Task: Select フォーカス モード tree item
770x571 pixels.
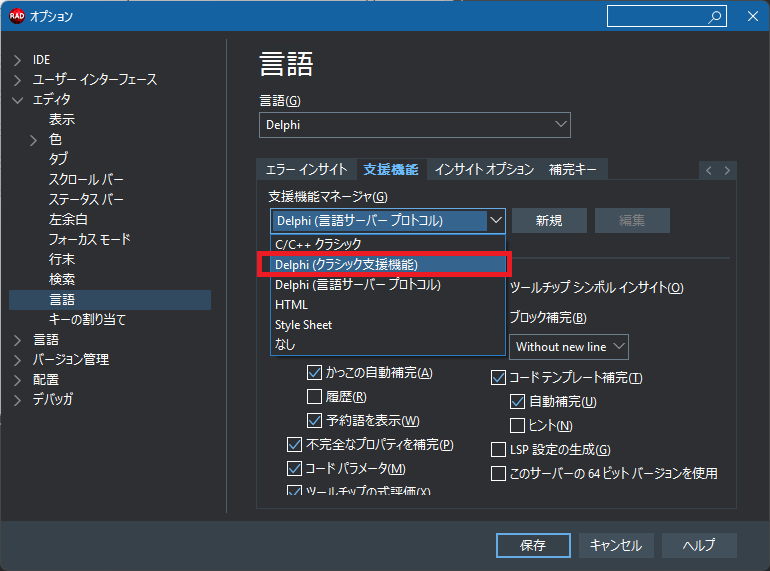Action: point(90,239)
